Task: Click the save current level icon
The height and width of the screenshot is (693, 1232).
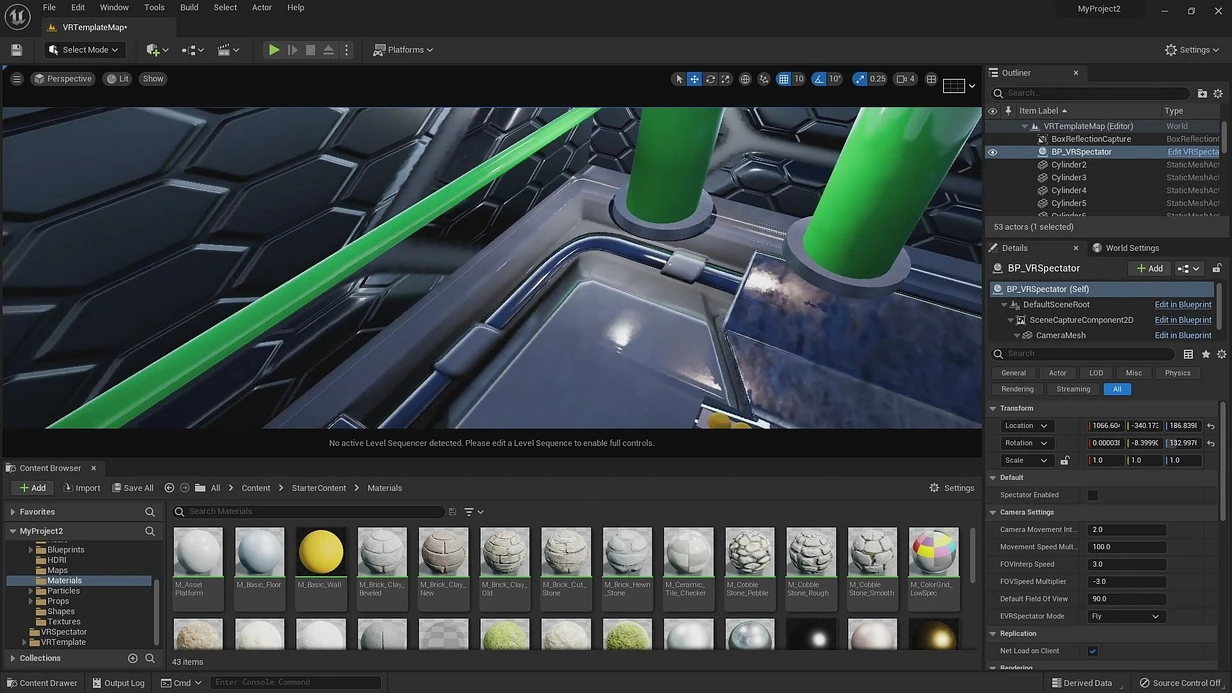Action: click(16, 50)
